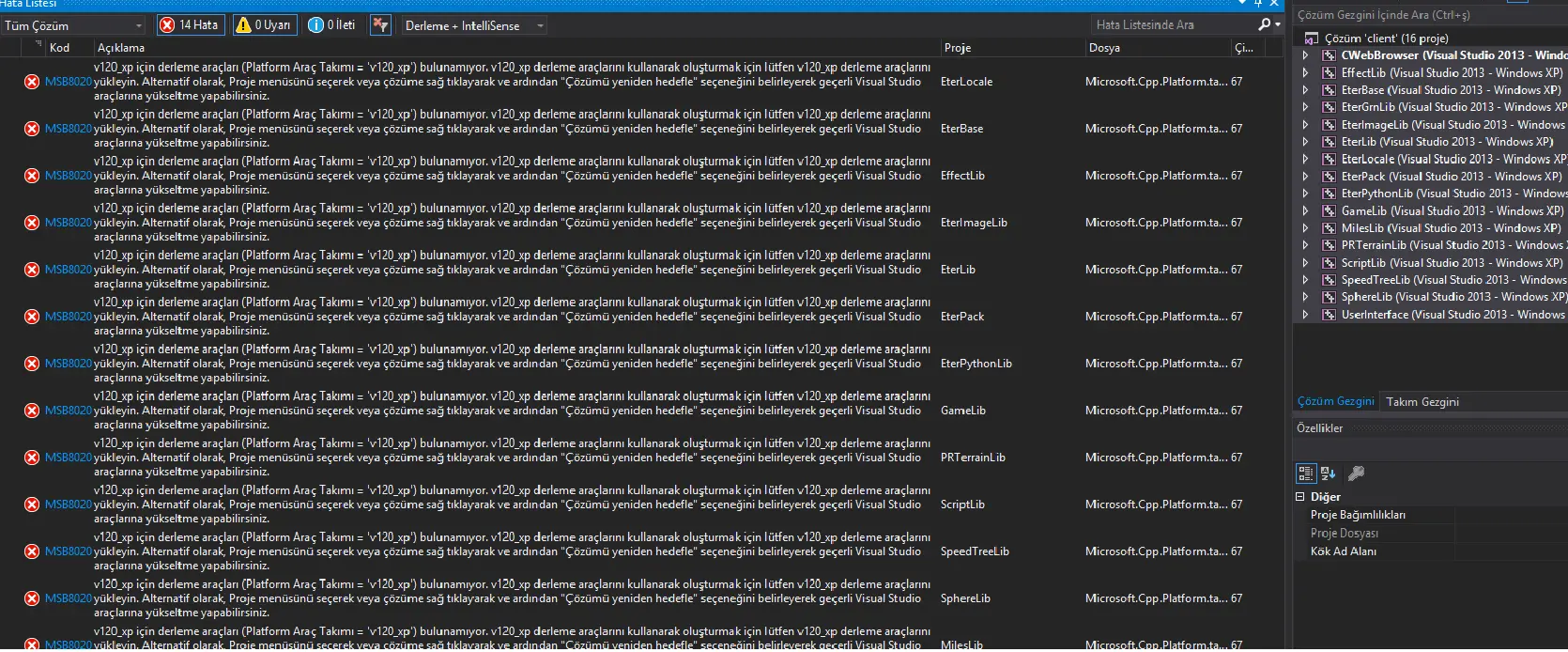1568x652 pixels.
Task: Click the EterGrnLib project icon in Solution Explorer
Action: pyautogui.click(x=1329, y=107)
